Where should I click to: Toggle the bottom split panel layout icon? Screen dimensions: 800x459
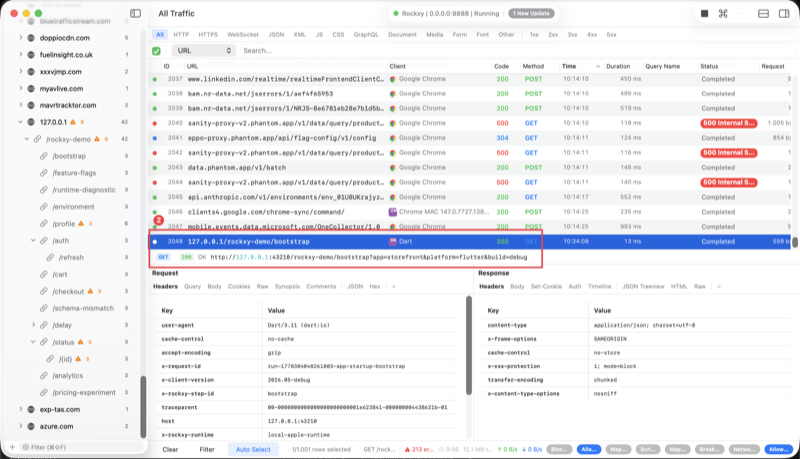coord(763,13)
